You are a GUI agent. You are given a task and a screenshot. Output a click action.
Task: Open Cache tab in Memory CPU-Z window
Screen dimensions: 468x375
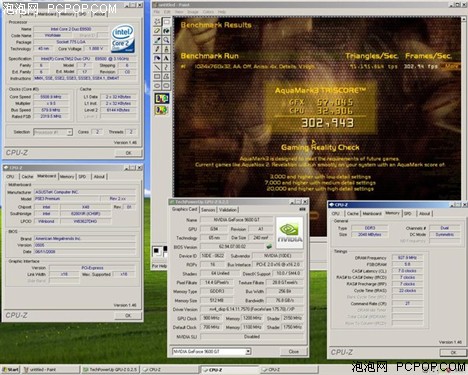(353, 213)
